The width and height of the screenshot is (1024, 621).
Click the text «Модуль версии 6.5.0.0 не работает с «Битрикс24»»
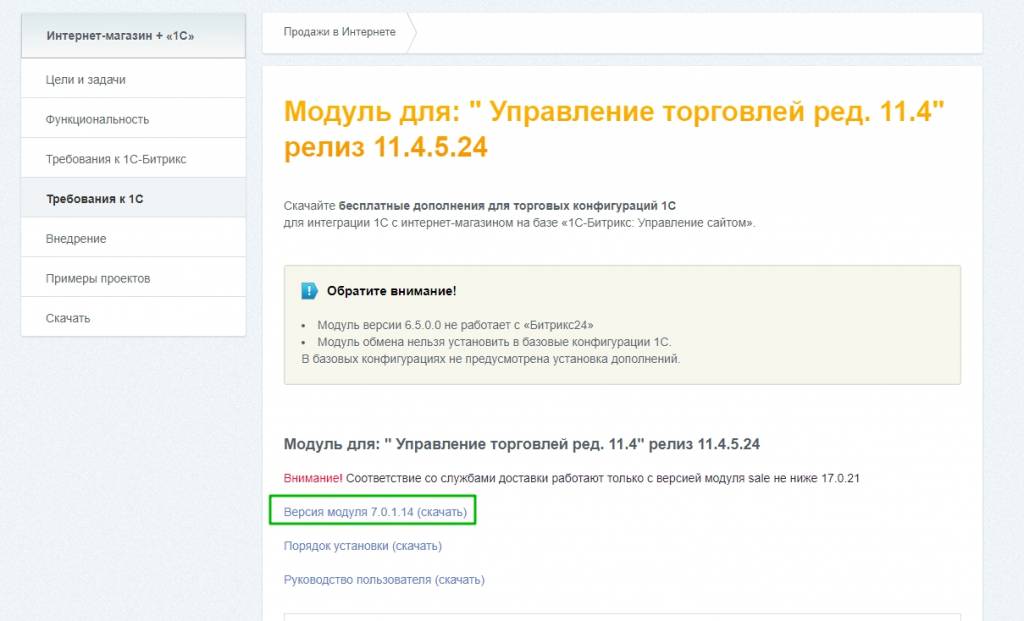click(455, 325)
